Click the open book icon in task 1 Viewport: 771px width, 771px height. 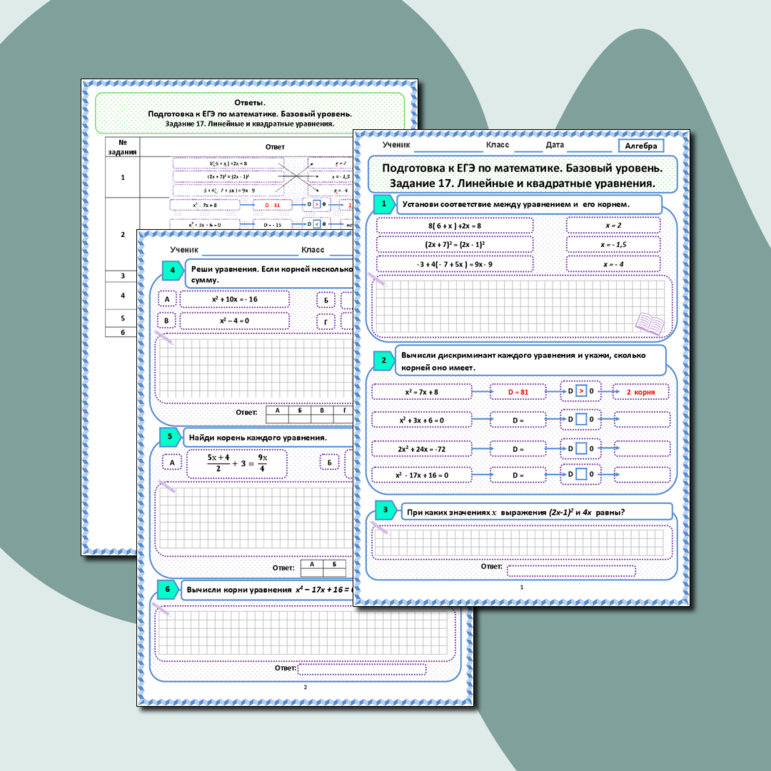(648, 322)
